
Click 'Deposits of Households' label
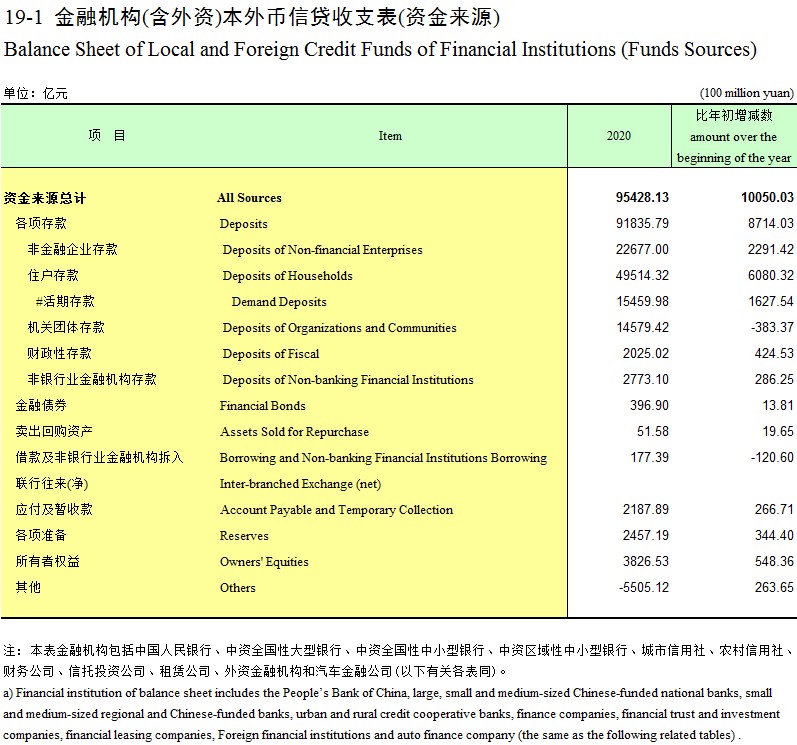coord(287,275)
